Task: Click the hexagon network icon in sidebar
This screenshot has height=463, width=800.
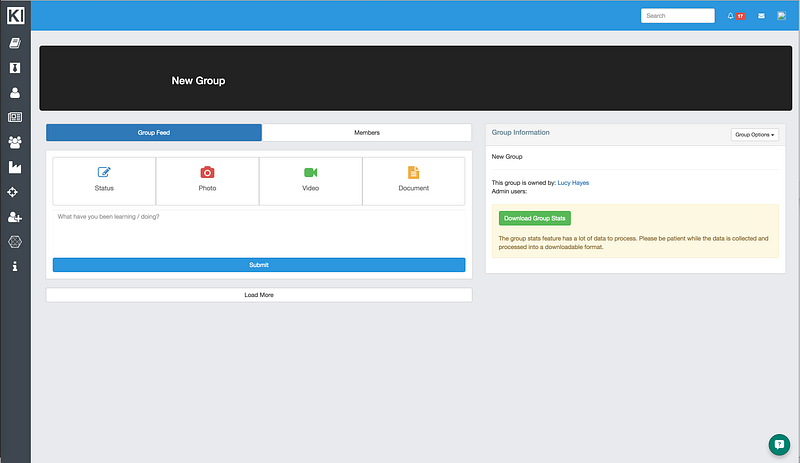Action: click(15, 241)
